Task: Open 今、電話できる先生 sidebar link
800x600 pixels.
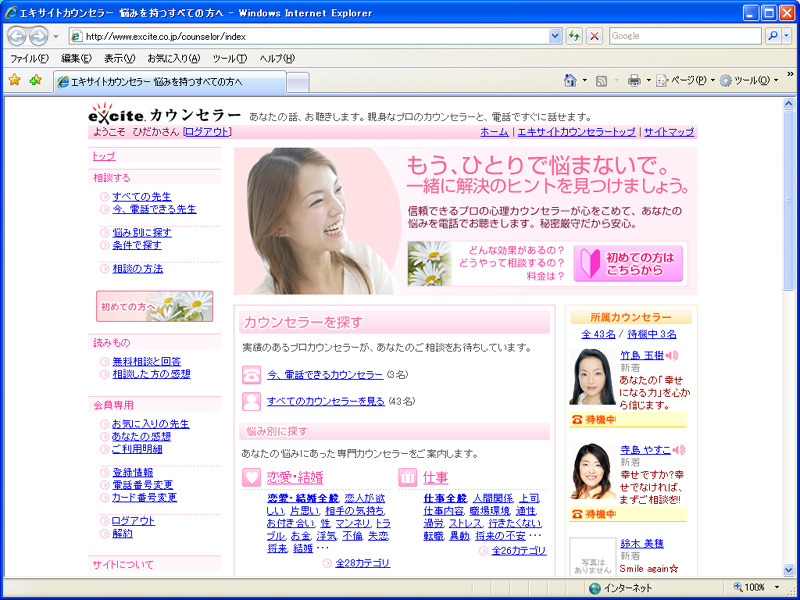Action: tap(154, 209)
